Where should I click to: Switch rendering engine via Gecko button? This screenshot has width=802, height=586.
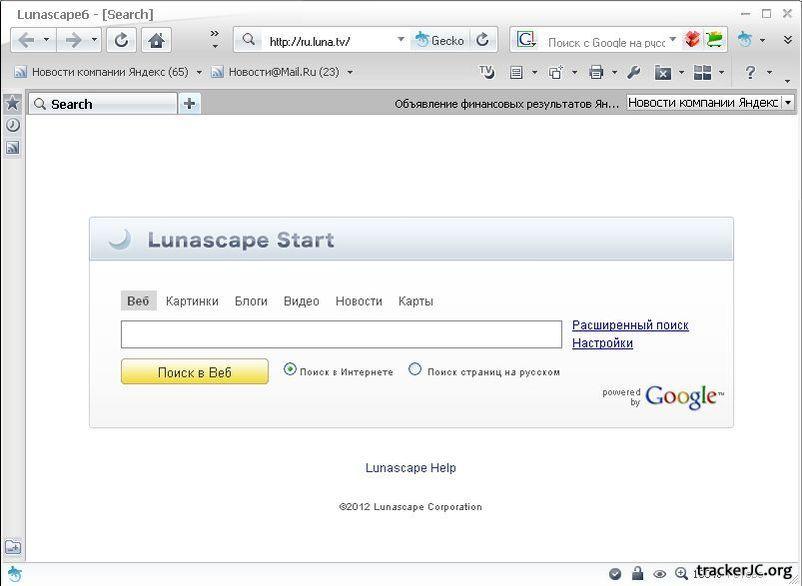(x=439, y=40)
